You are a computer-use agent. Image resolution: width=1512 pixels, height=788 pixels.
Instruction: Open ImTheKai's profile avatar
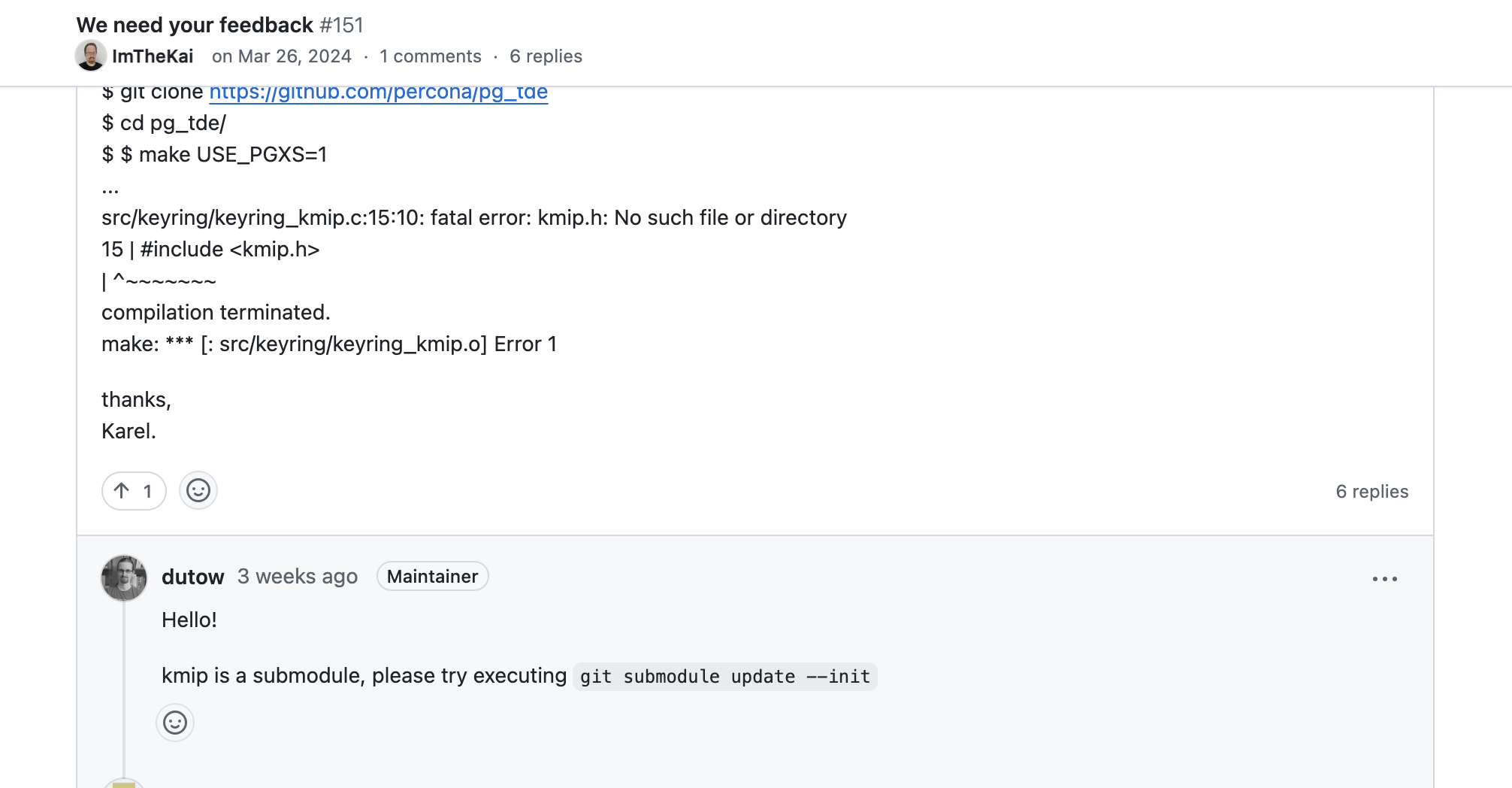click(x=91, y=56)
